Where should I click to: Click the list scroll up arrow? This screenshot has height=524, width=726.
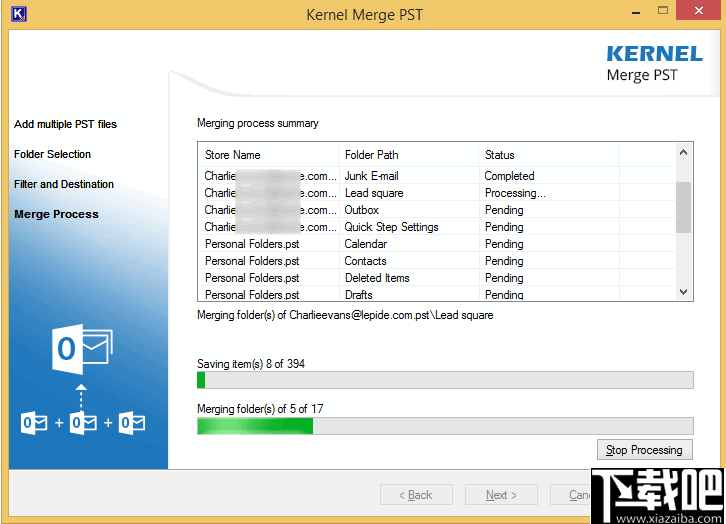click(x=683, y=152)
